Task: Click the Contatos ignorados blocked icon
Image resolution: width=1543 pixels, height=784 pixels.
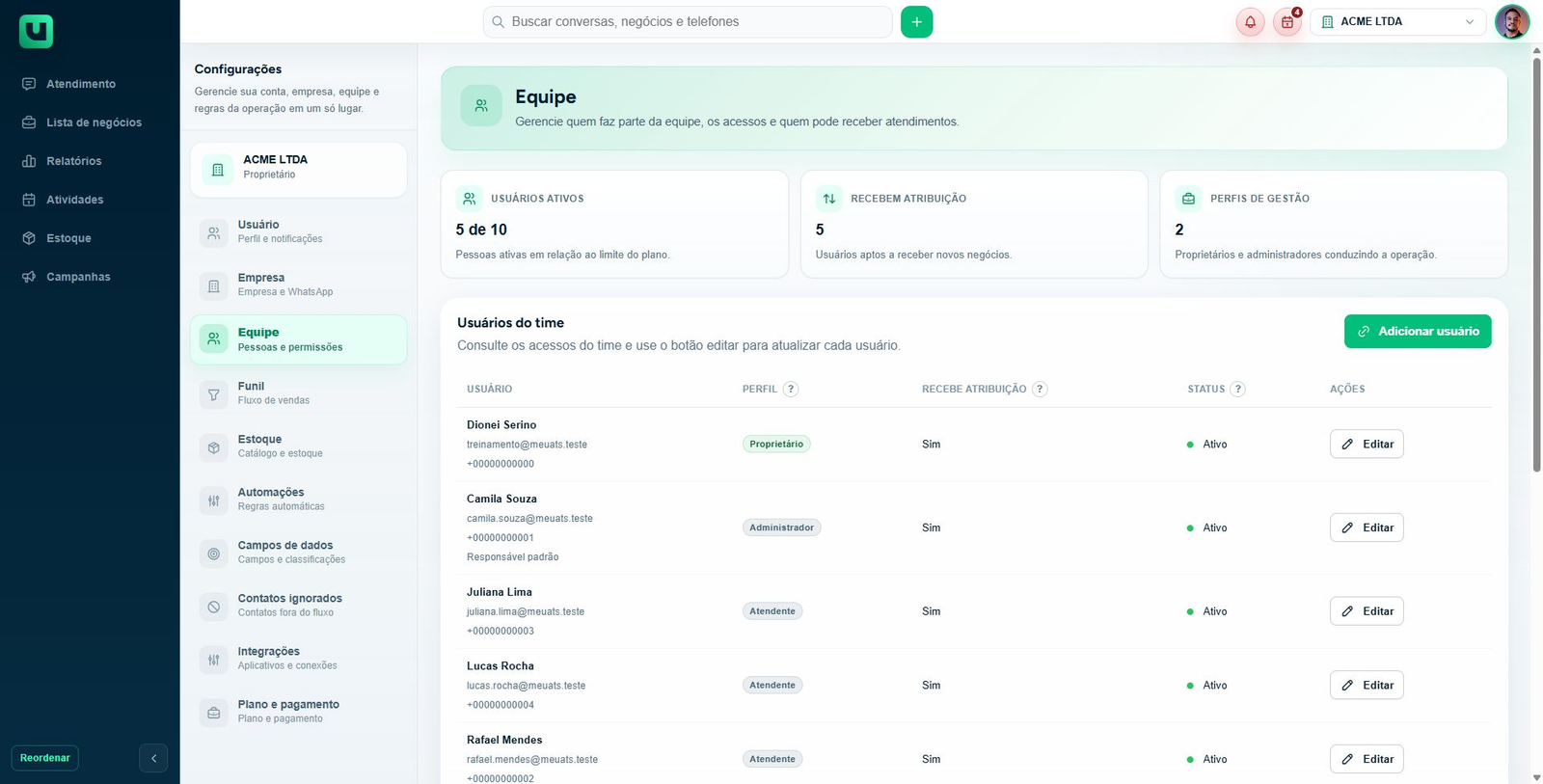Action: (213, 606)
